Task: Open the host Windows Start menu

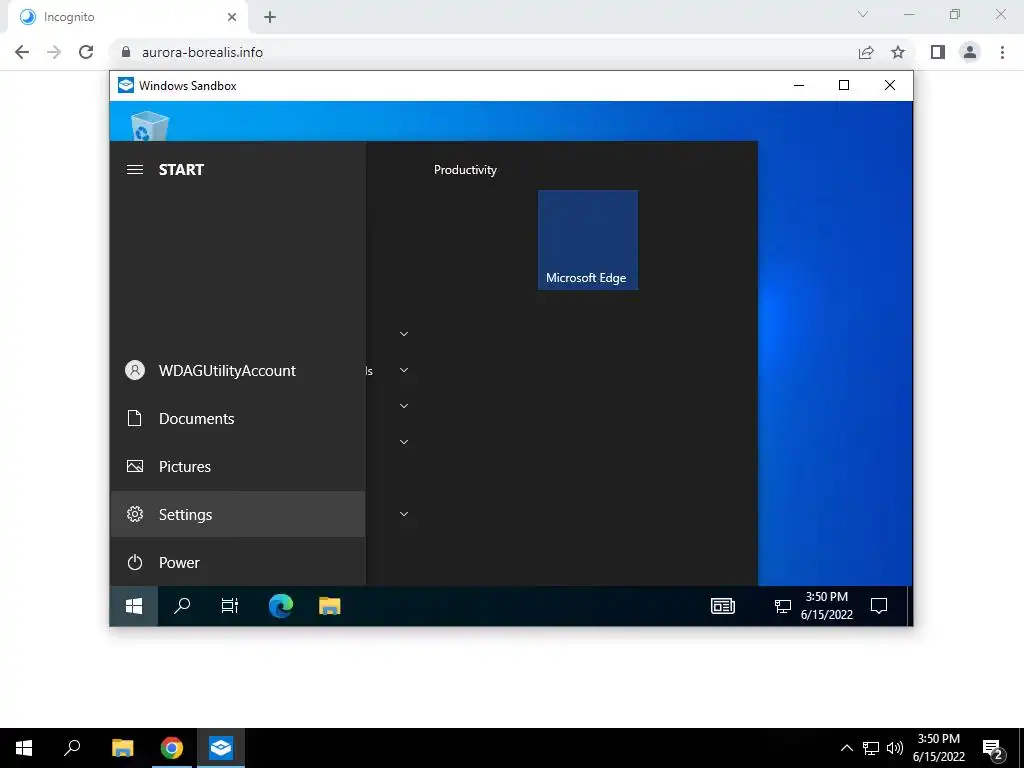Action: tap(24, 748)
